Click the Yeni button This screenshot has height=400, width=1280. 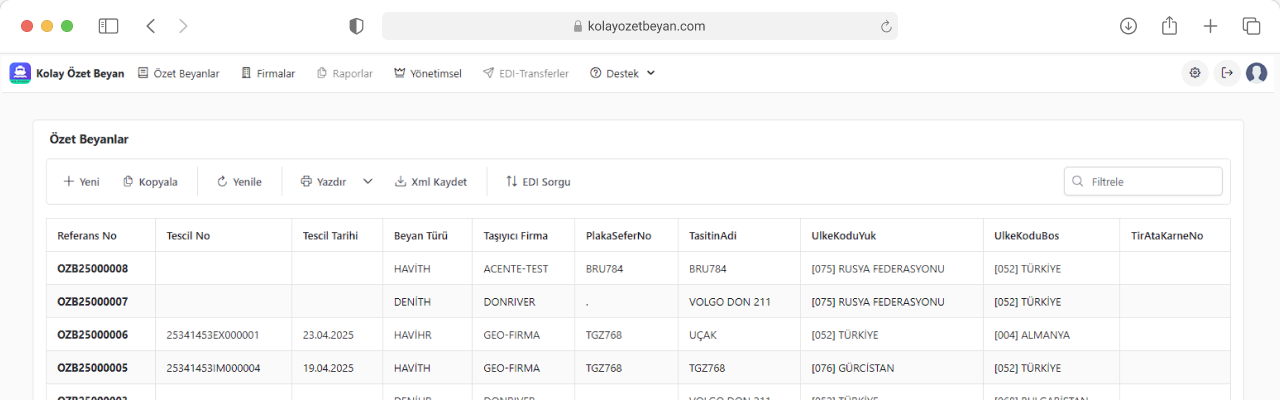click(x=81, y=182)
